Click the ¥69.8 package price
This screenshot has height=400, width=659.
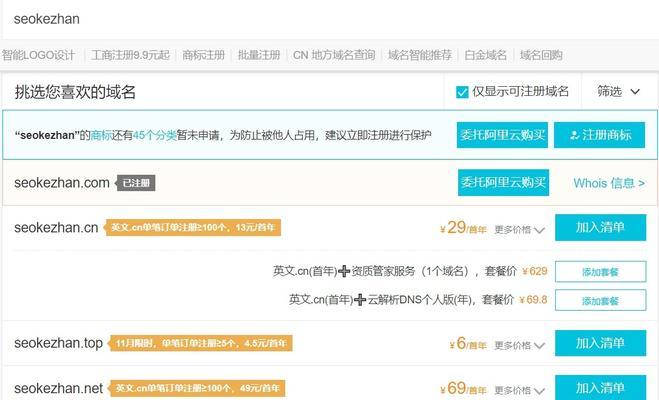(x=533, y=300)
